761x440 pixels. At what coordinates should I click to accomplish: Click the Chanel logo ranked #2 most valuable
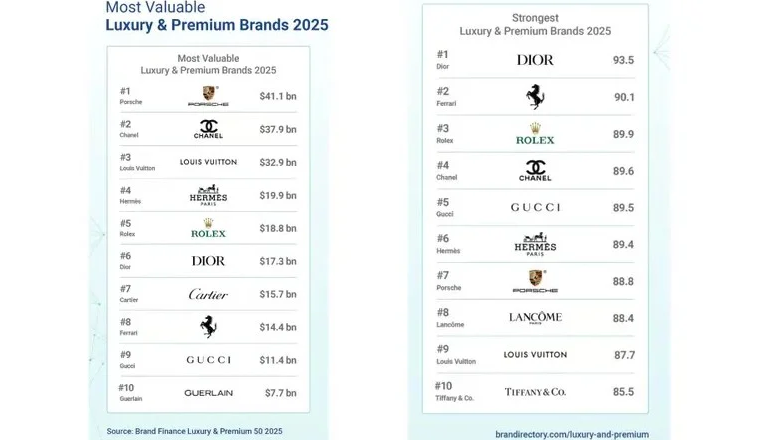208,129
